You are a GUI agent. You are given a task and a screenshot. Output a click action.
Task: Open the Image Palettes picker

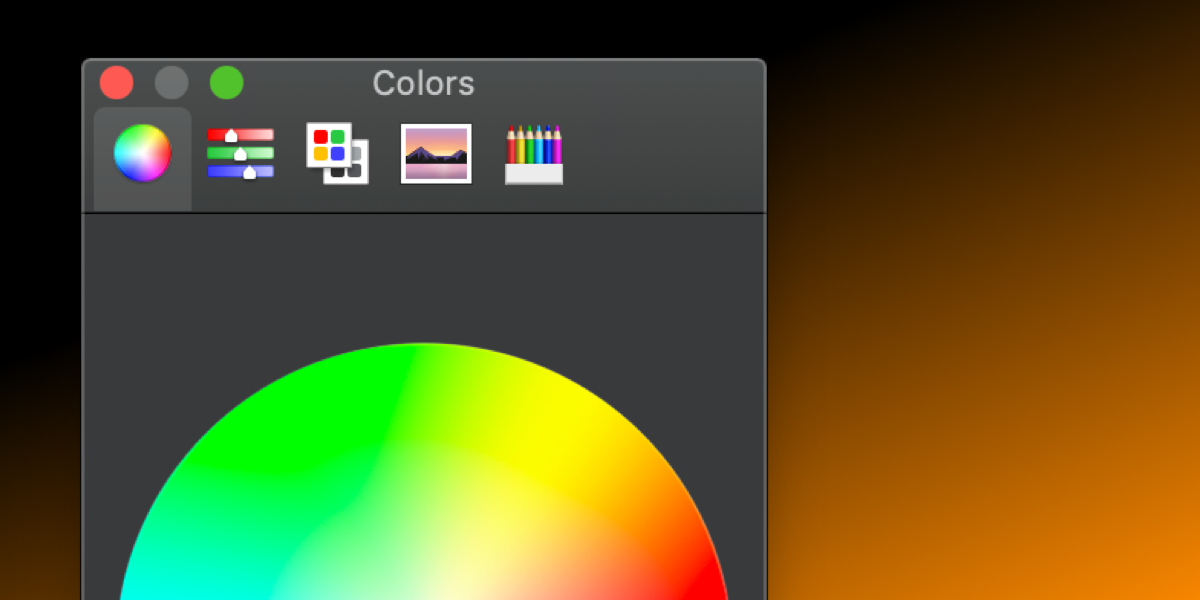coord(436,153)
